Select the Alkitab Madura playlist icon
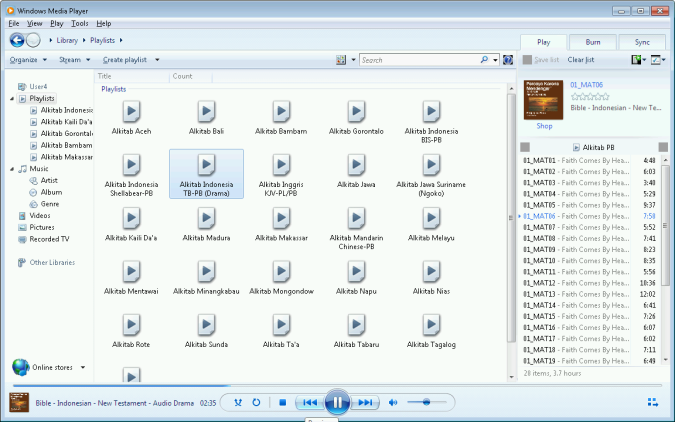 [206, 219]
